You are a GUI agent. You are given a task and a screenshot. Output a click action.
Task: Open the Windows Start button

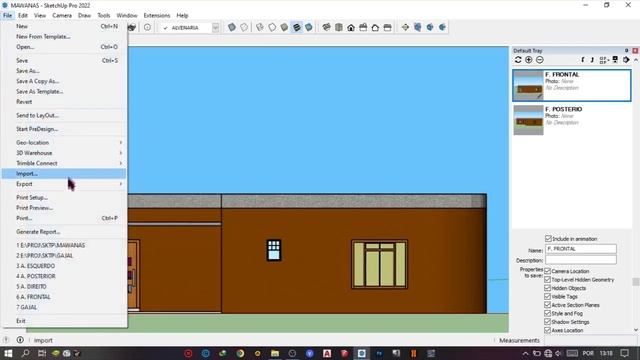pos(8,353)
